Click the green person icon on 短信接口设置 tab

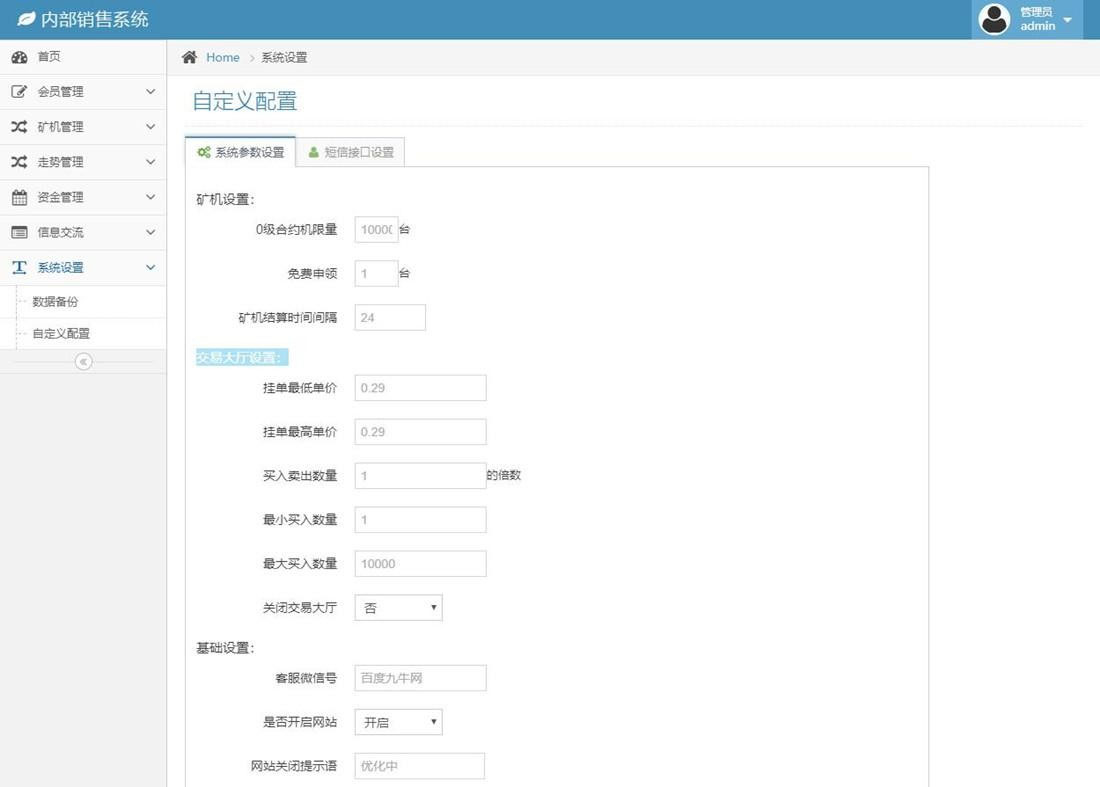point(314,152)
